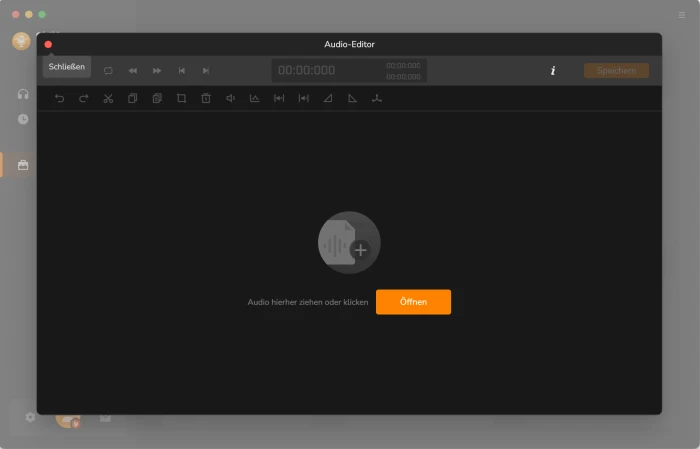Paste using the clipboard paste icon

click(157, 98)
